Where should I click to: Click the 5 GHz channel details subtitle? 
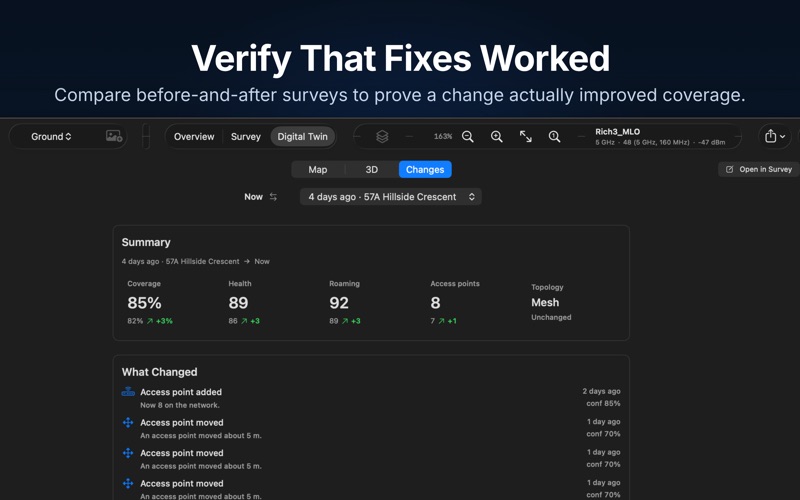click(660, 142)
